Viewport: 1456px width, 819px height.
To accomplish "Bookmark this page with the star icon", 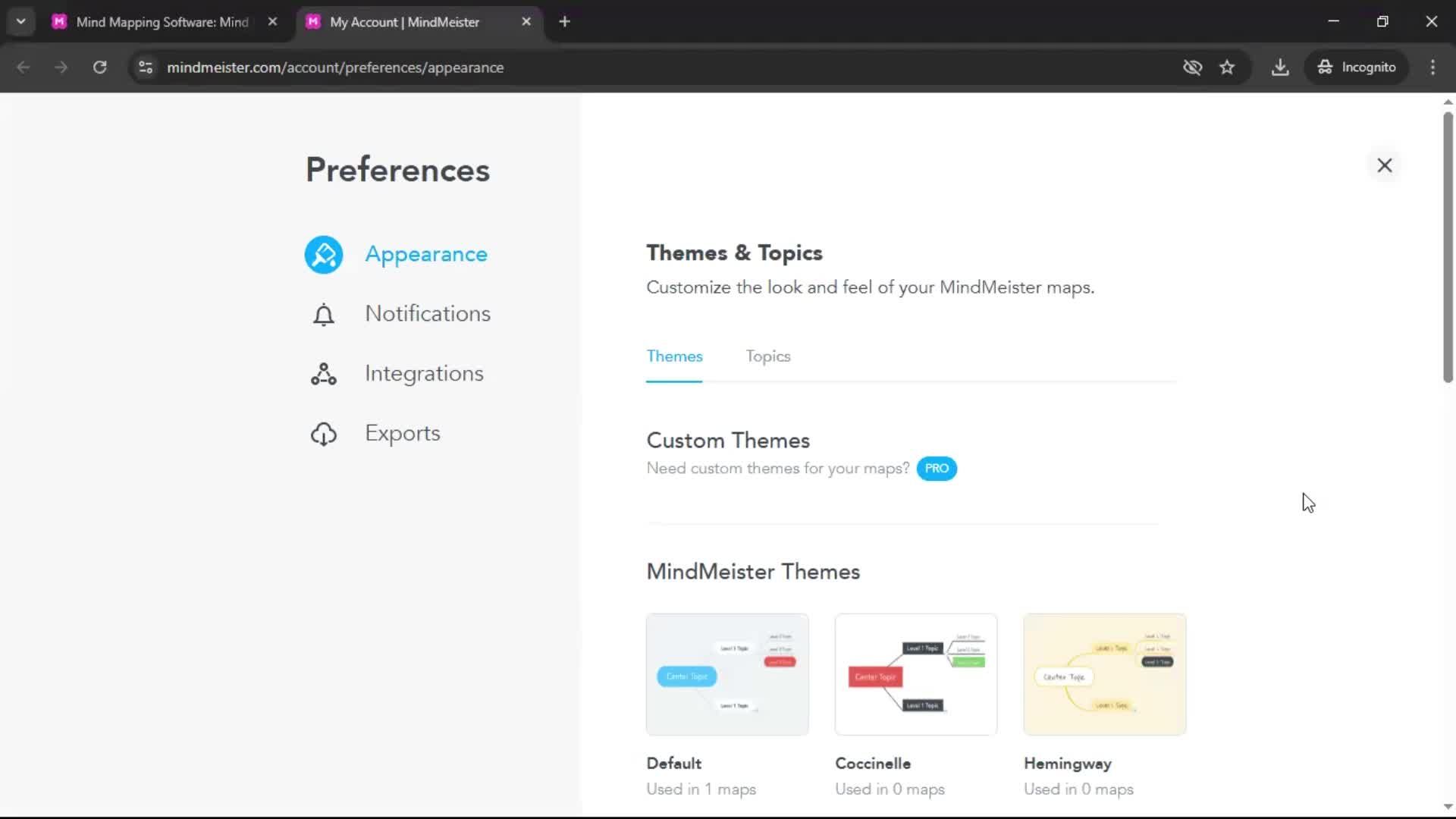I will click(1227, 67).
